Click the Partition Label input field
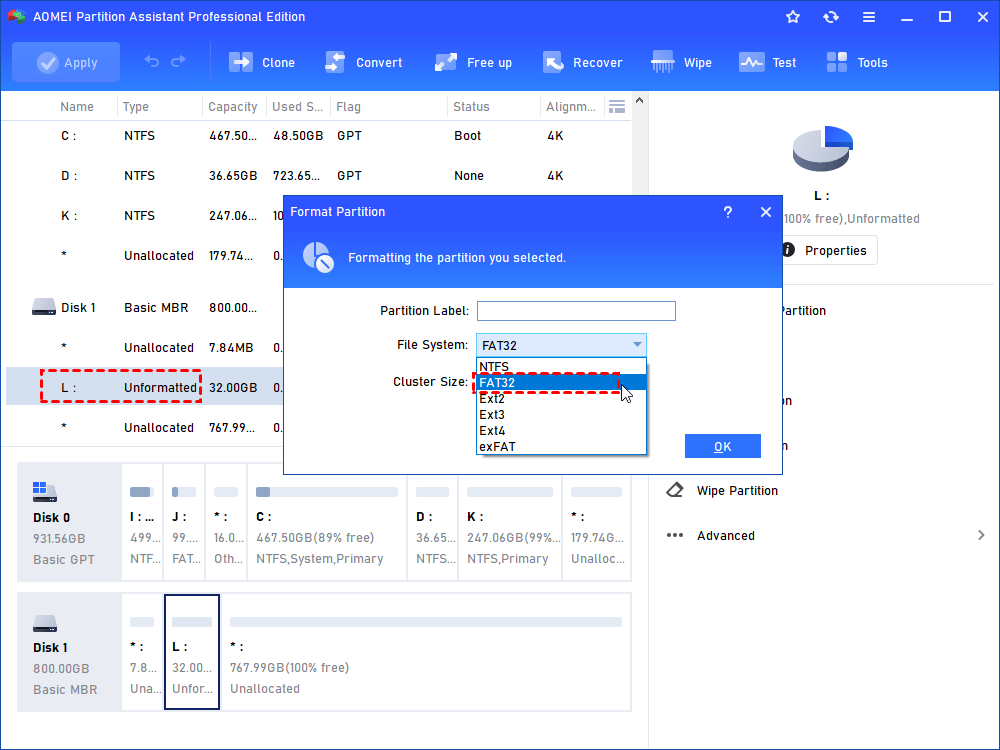 point(576,311)
